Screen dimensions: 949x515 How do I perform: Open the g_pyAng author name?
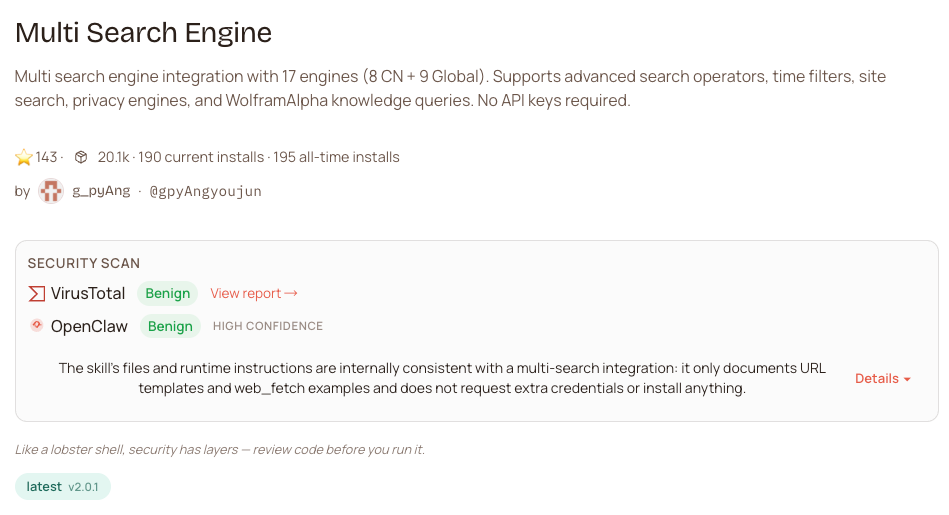click(101, 191)
